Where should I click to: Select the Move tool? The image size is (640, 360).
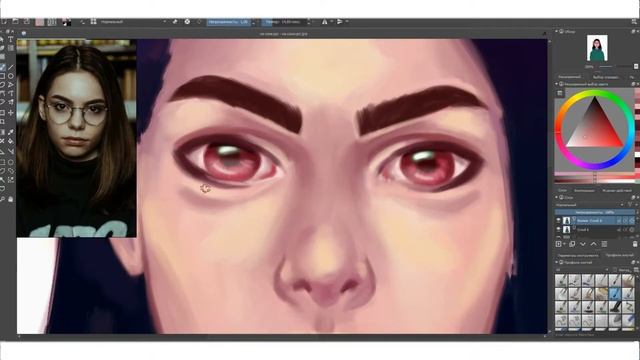pos(11,113)
